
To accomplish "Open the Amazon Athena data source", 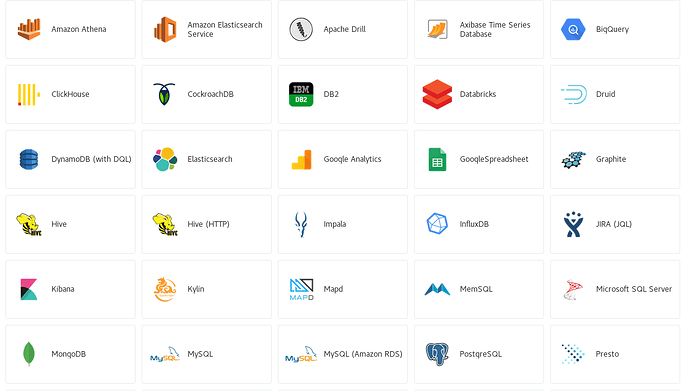I will coord(70,29).
